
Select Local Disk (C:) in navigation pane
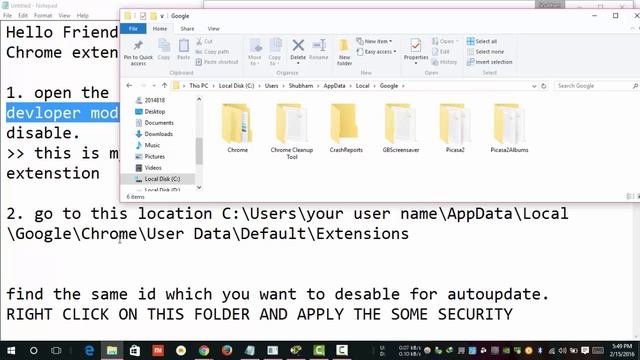162,179
